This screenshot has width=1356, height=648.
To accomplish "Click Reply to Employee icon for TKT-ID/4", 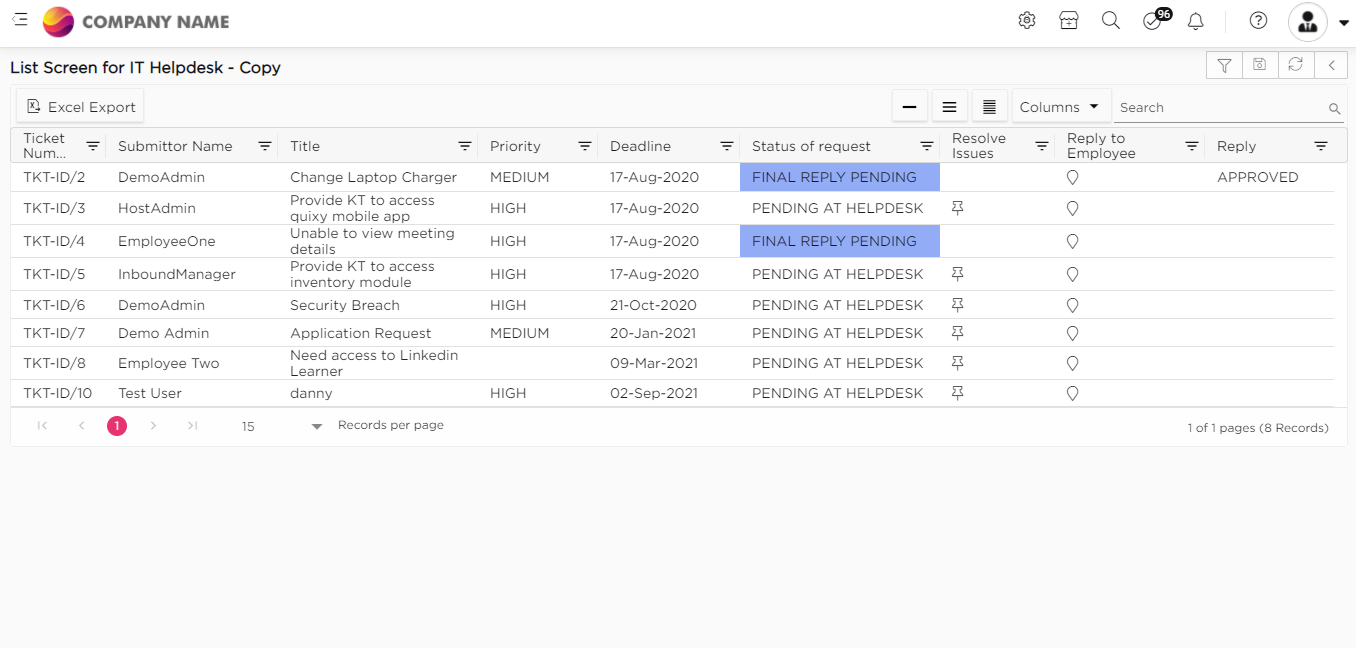I will [1073, 242].
